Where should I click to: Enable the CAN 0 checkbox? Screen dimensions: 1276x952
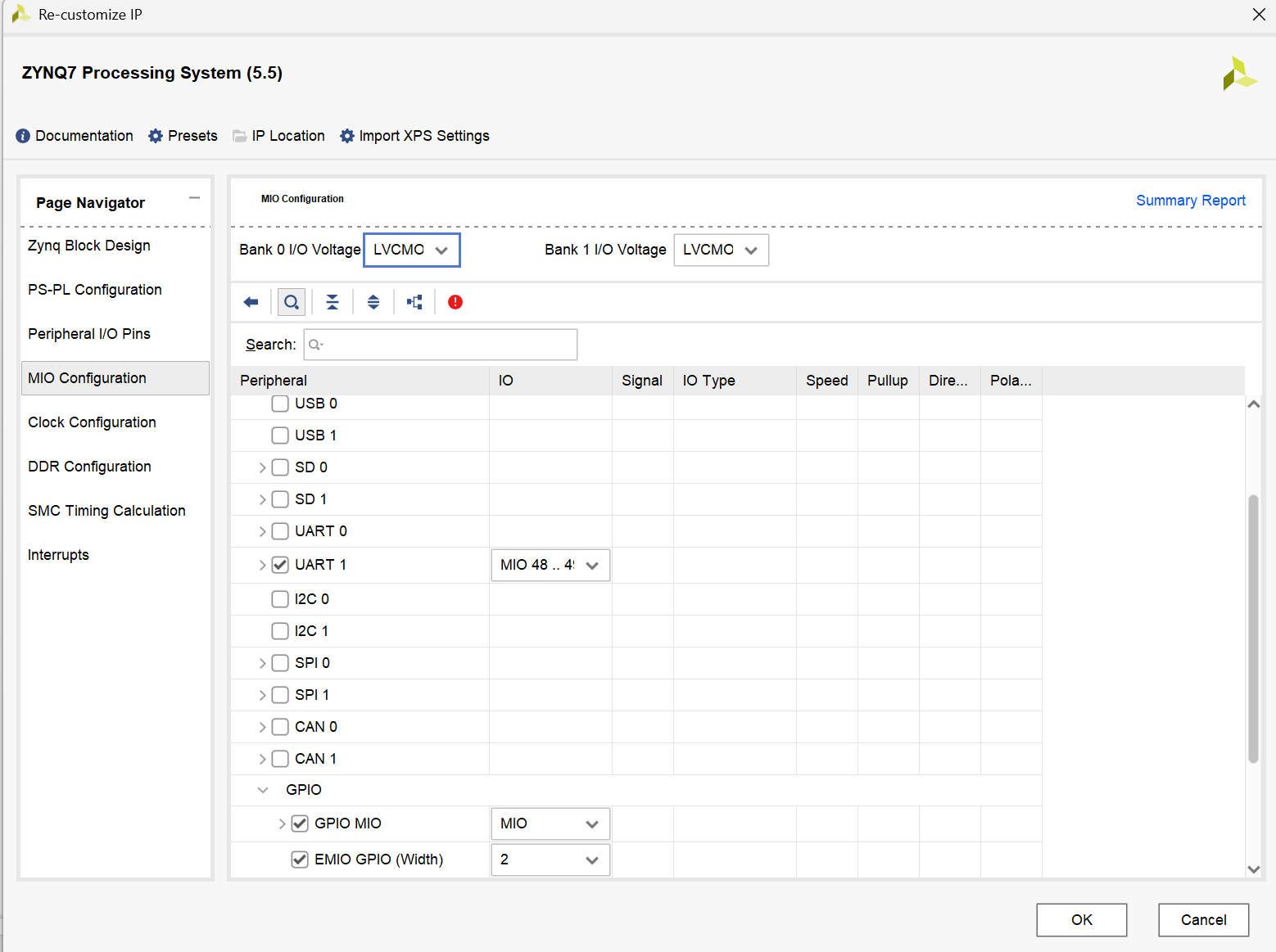(280, 727)
